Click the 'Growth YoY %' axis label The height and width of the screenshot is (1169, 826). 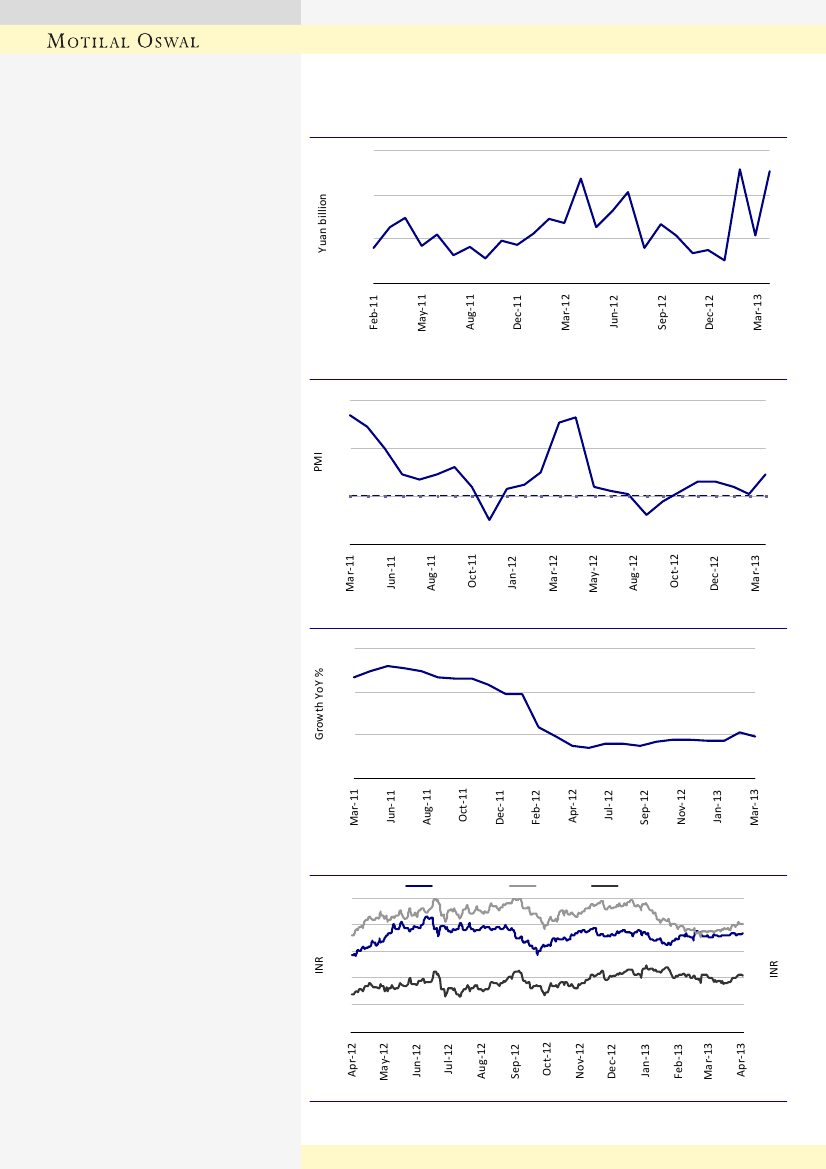[x=320, y=706]
